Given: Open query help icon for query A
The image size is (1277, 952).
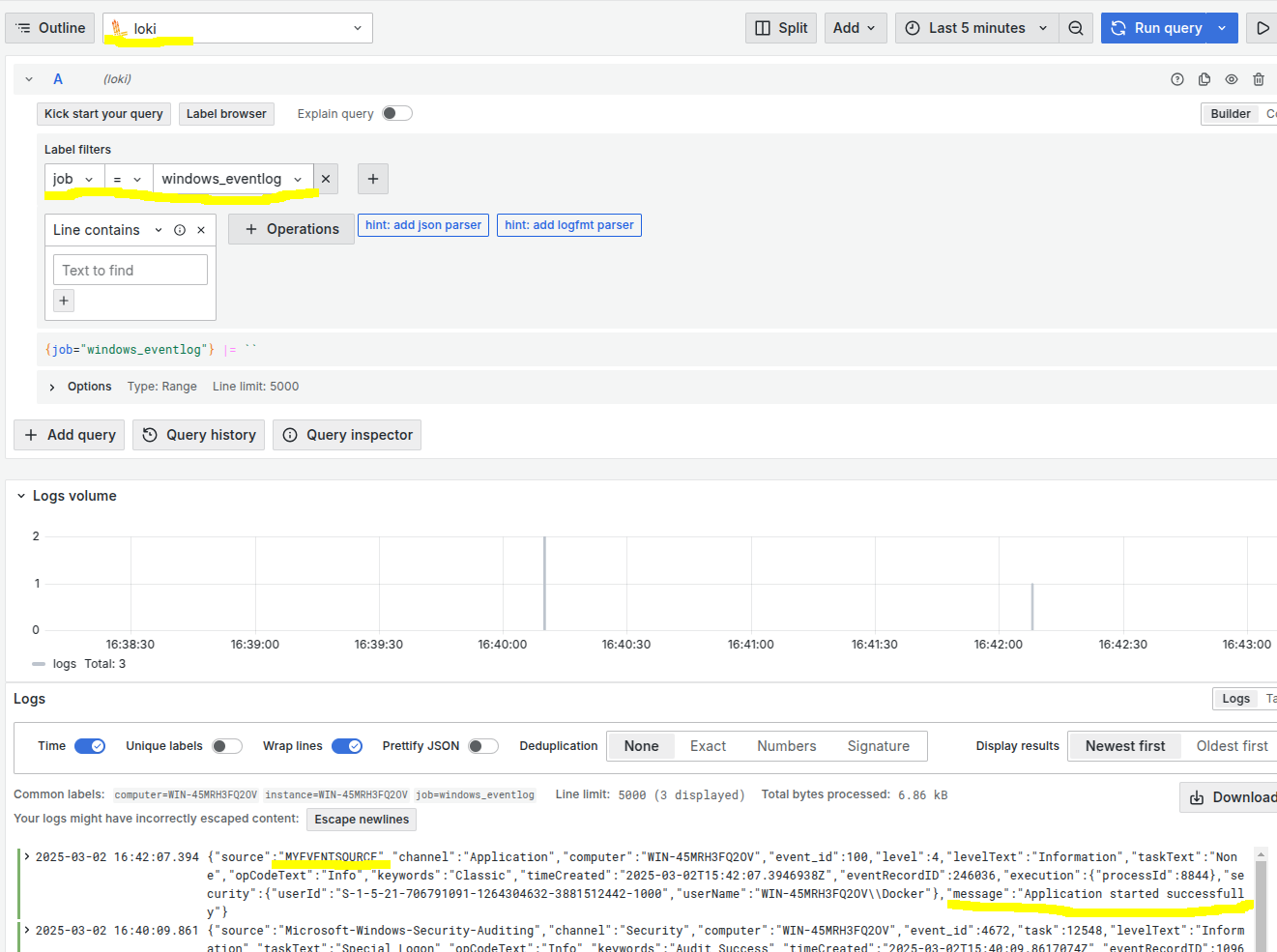Looking at the screenshot, I should click(x=1177, y=79).
